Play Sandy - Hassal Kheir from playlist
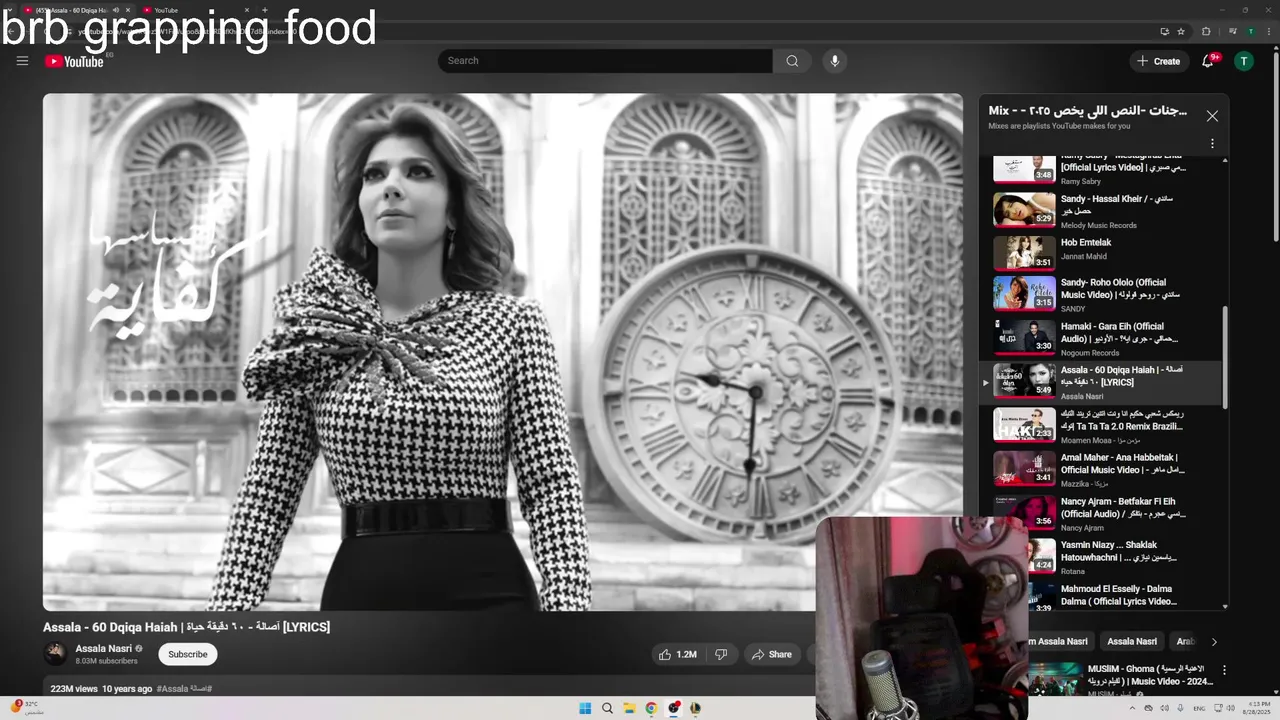This screenshot has height=720, width=1280. pos(1105,210)
